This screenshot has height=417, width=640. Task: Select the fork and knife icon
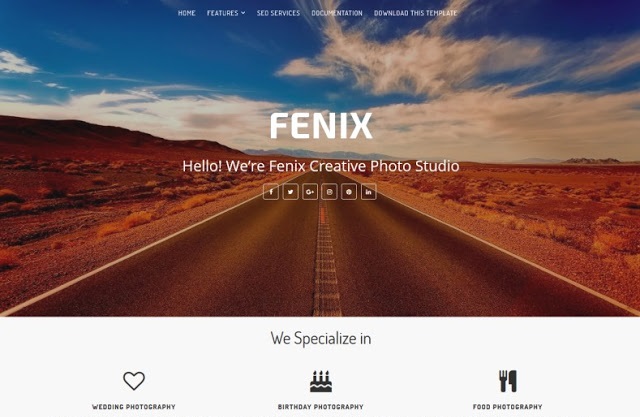click(508, 381)
